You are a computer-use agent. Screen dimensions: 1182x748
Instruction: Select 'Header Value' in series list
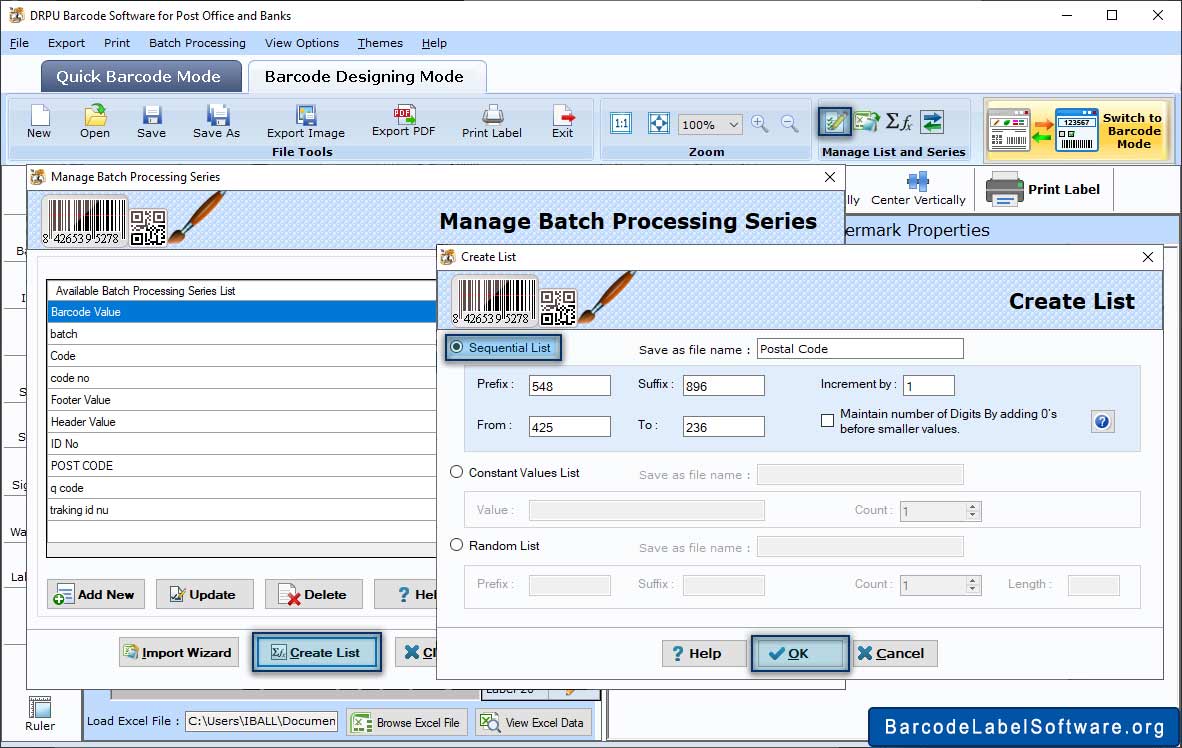click(242, 422)
